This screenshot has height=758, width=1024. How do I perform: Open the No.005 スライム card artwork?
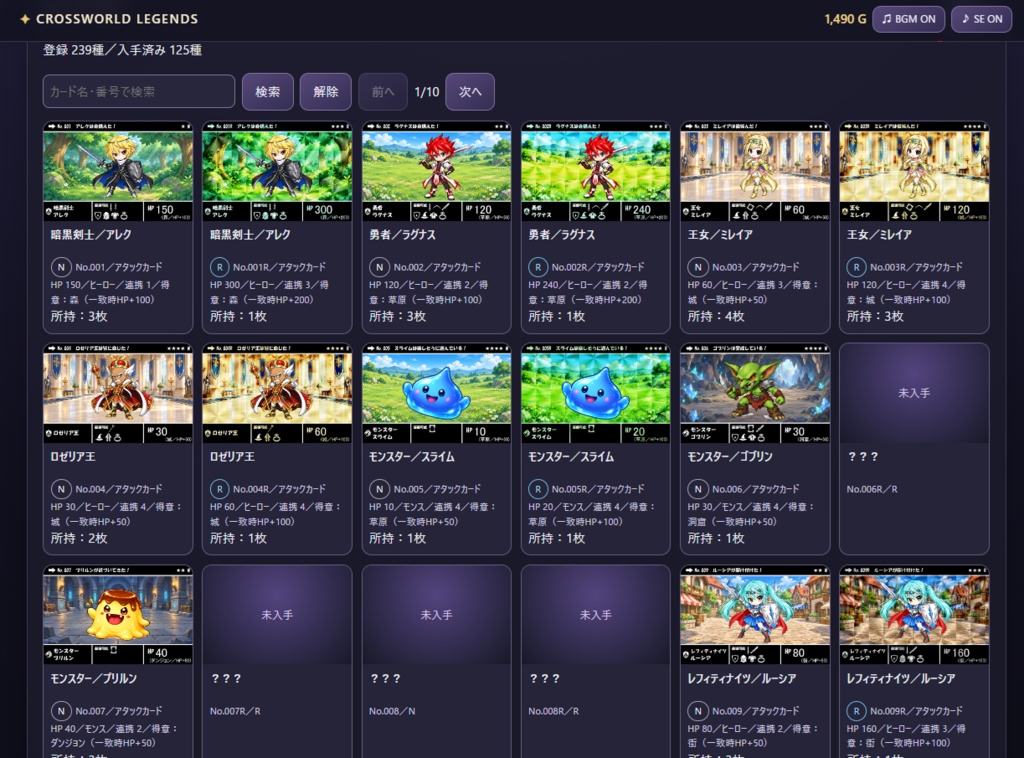pyautogui.click(x=436, y=394)
